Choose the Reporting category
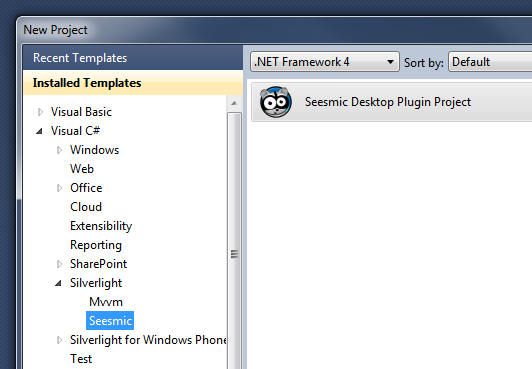 [96, 245]
